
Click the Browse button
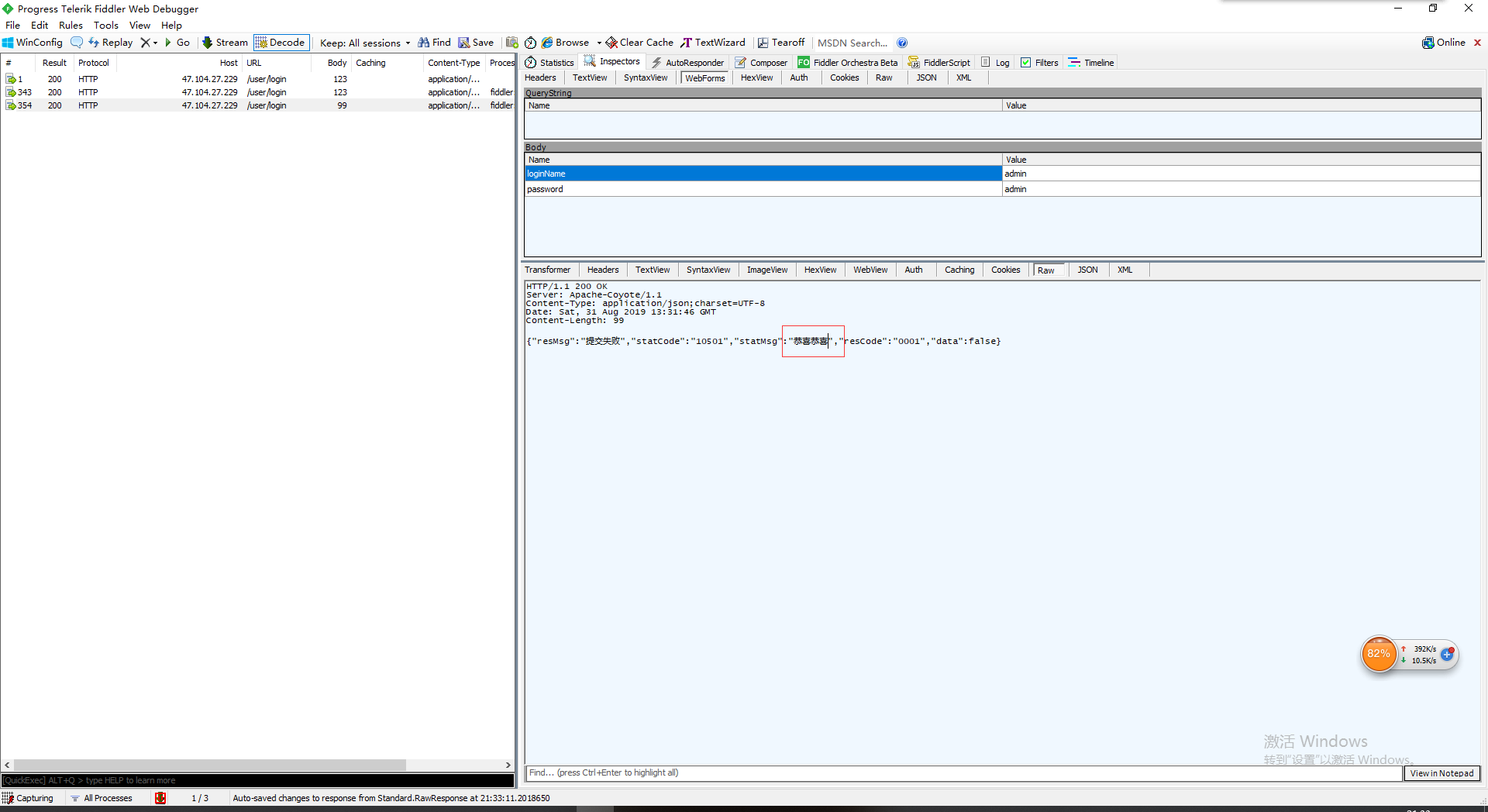pos(566,43)
